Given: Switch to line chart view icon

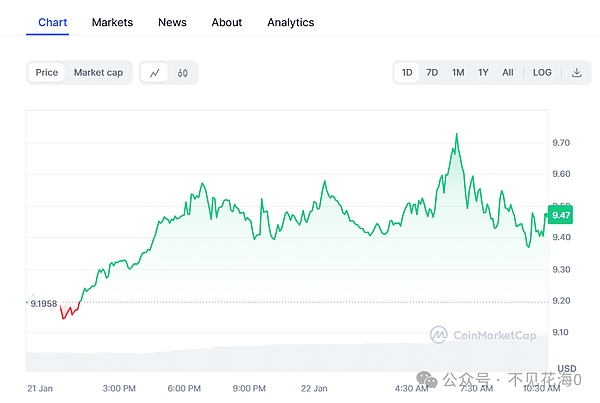Looking at the screenshot, I should pyautogui.click(x=155, y=73).
